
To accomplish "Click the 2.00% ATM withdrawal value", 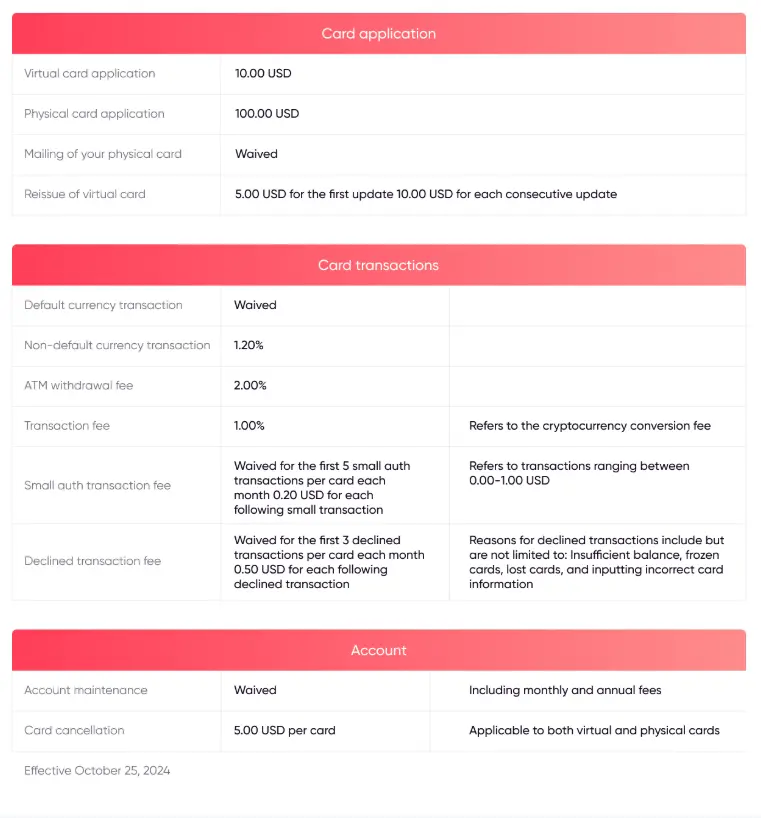I will click(250, 385).
